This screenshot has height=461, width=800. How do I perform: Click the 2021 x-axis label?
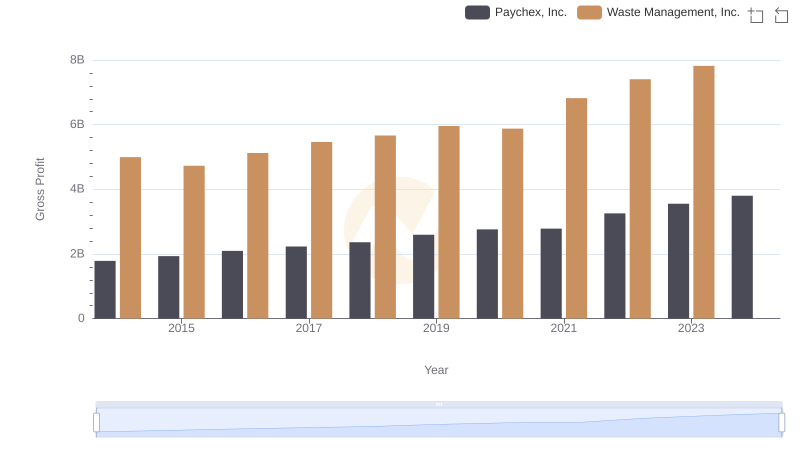pos(564,328)
